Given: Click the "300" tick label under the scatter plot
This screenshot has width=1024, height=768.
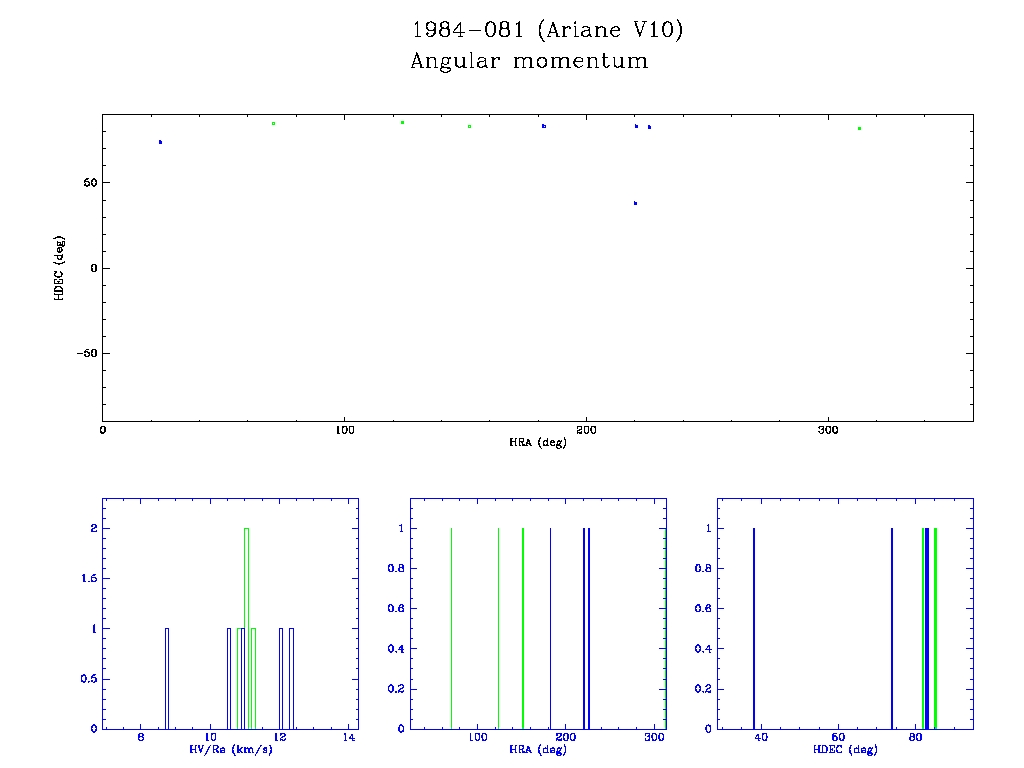Looking at the screenshot, I should pyautogui.click(x=828, y=430).
